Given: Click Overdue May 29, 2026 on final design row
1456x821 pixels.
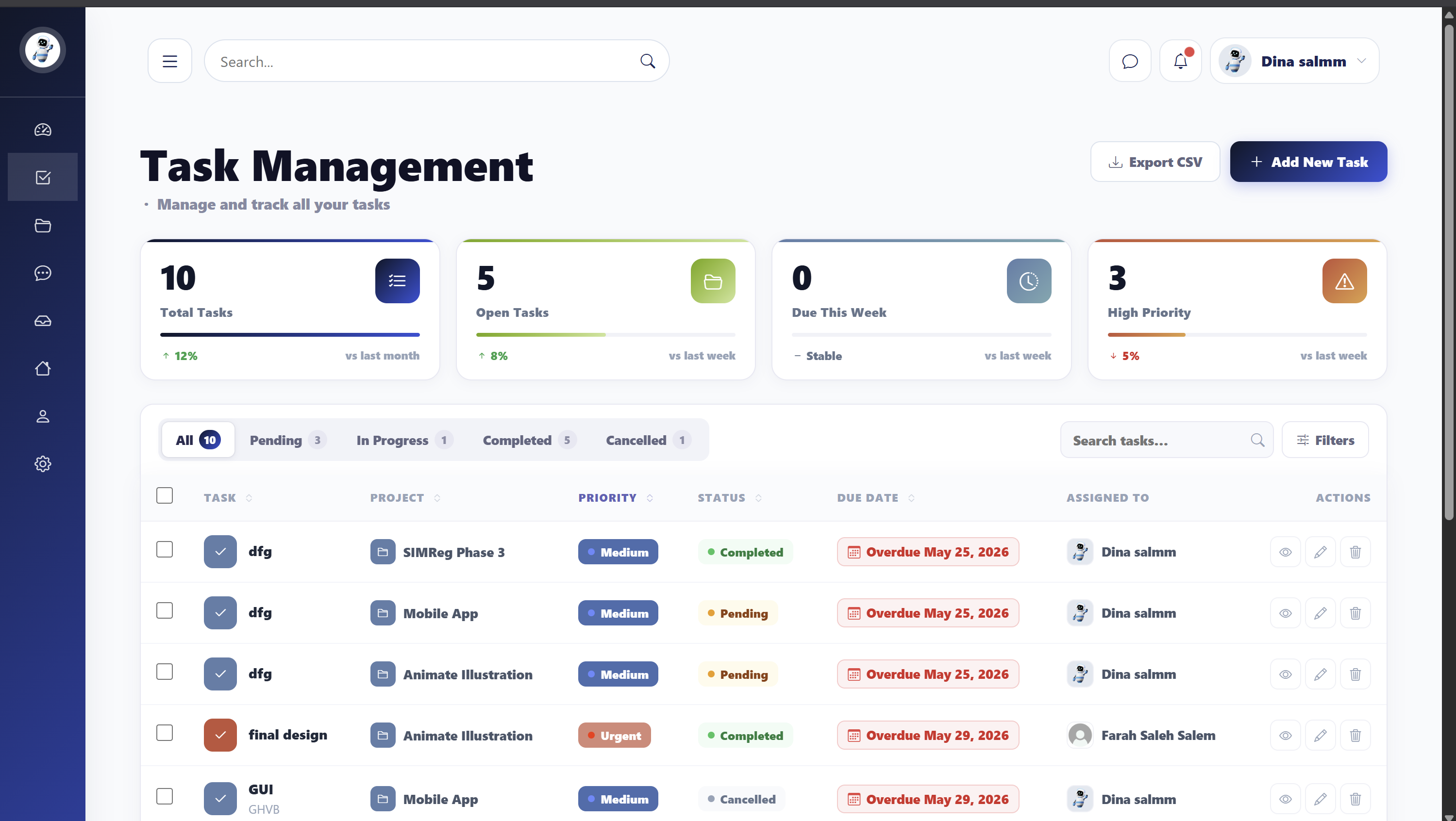Looking at the screenshot, I should (x=928, y=735).
